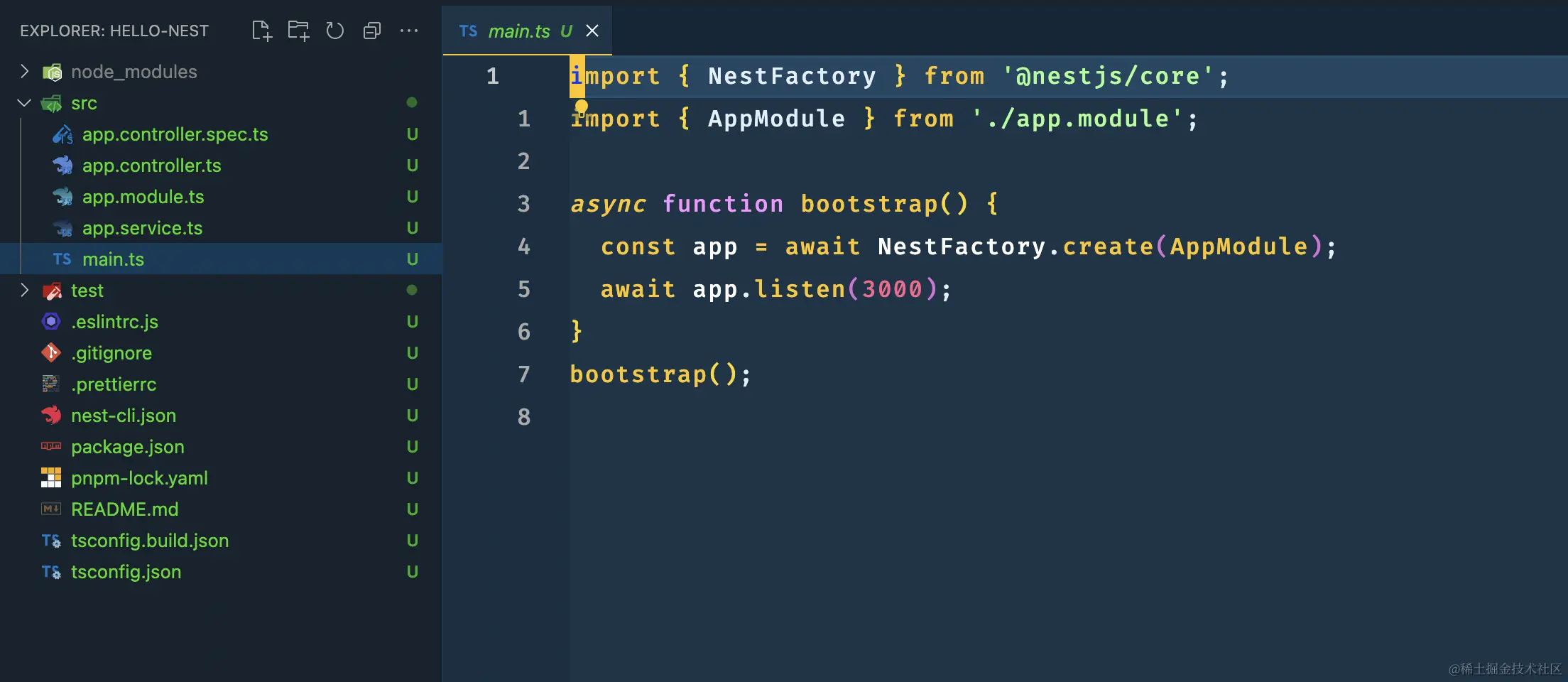1568x682 pixels.
Task: Click 'AppModule' in the second import line
Action: pos(776,119)
